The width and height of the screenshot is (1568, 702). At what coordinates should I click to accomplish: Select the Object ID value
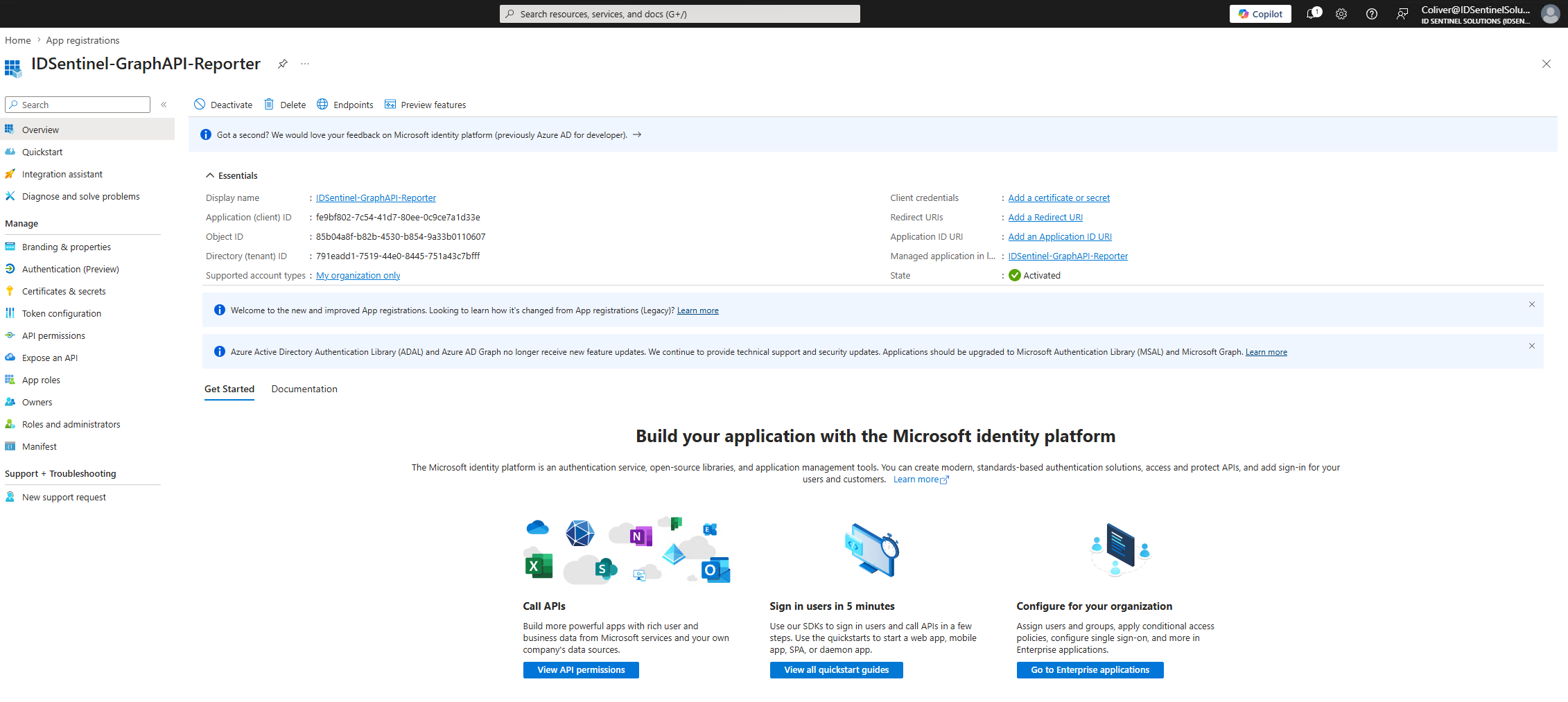(x=401, y=236)
